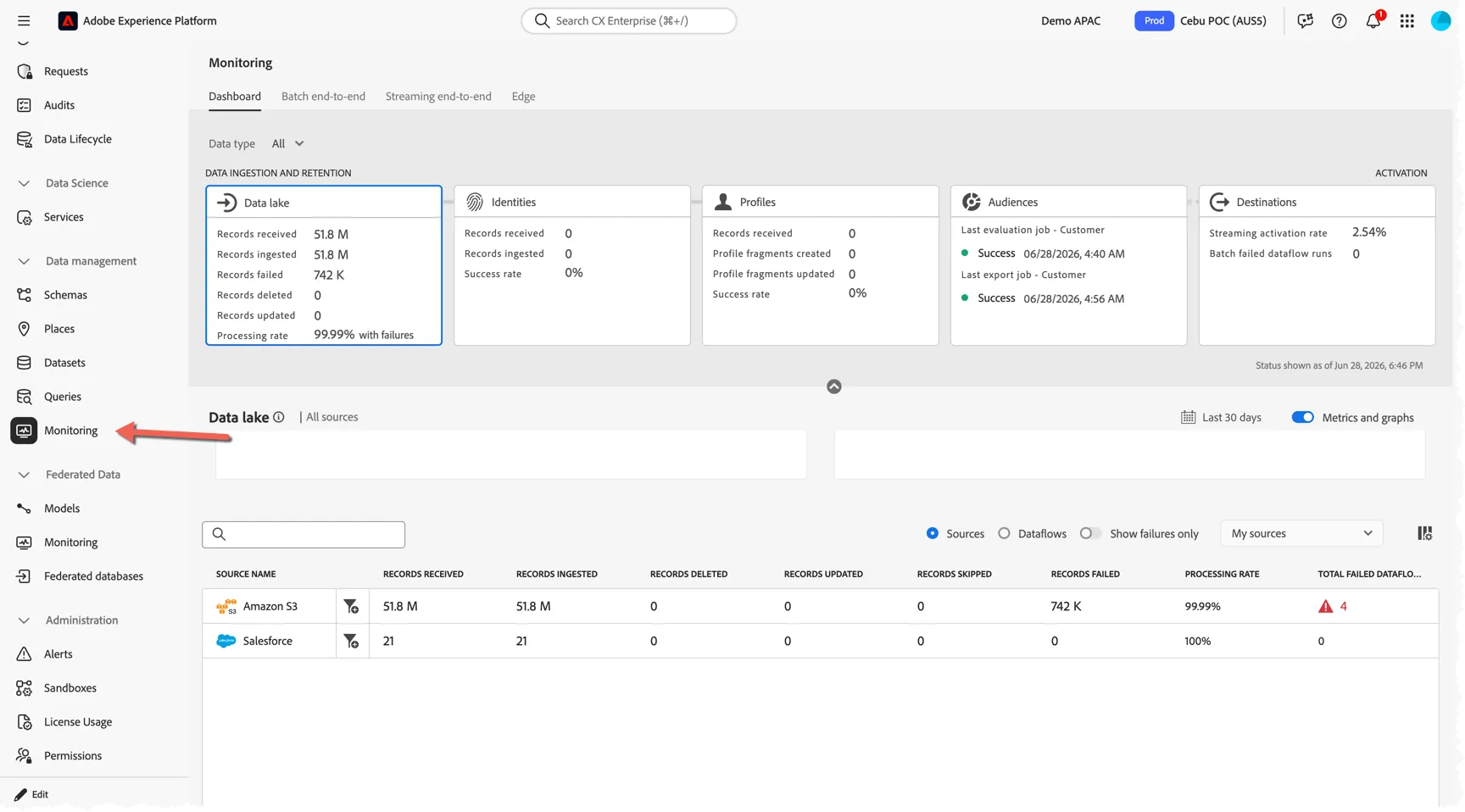
Task: Open the Salesforce source row
Action: [821, 641]
